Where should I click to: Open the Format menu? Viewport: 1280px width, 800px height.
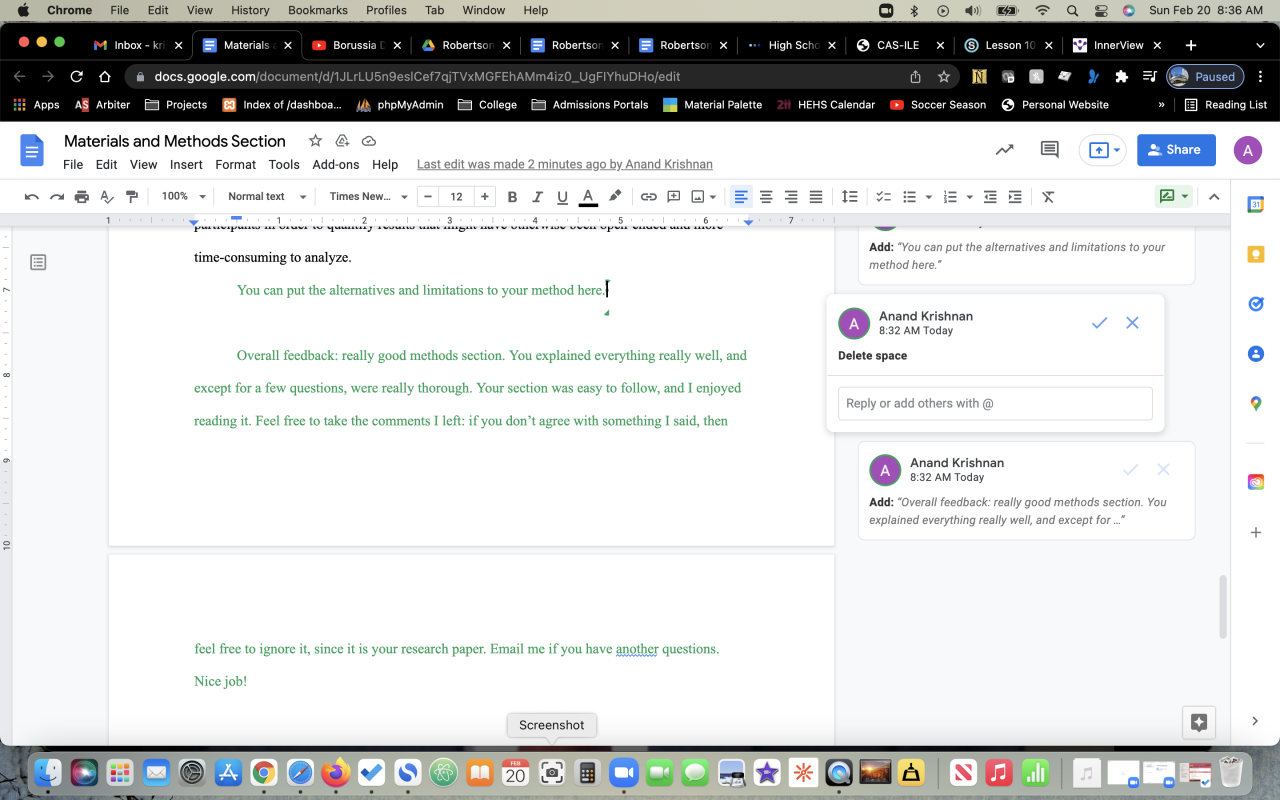236,165
